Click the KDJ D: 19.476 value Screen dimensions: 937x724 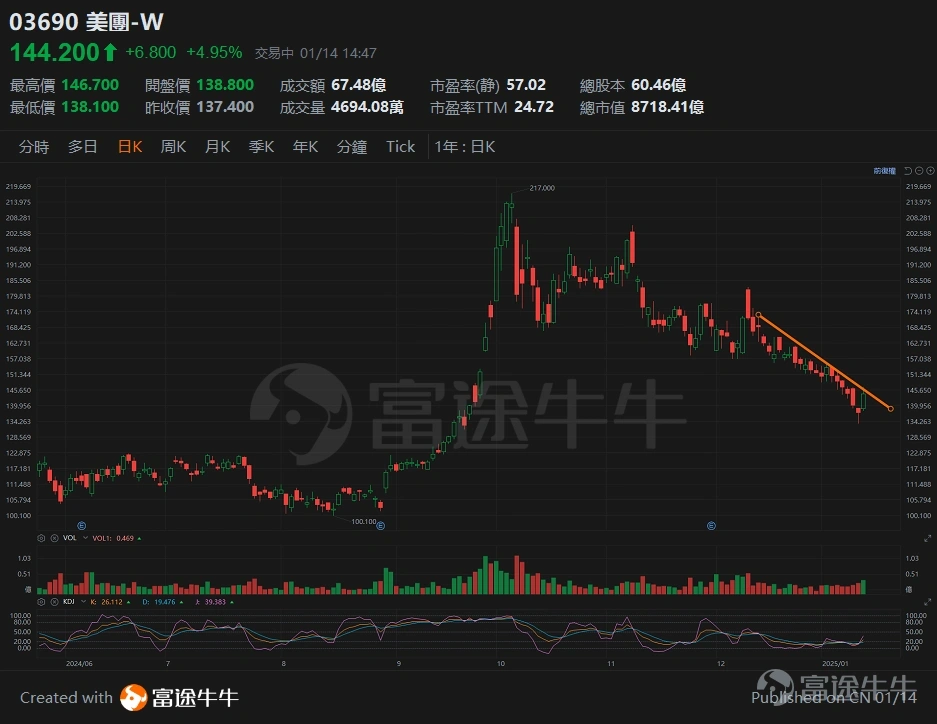159,602
